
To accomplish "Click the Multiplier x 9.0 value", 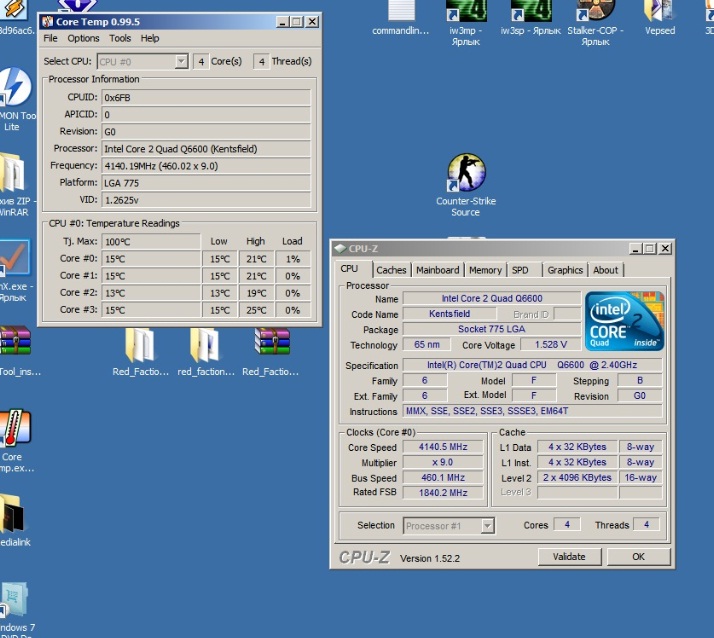I will point(443,462).
